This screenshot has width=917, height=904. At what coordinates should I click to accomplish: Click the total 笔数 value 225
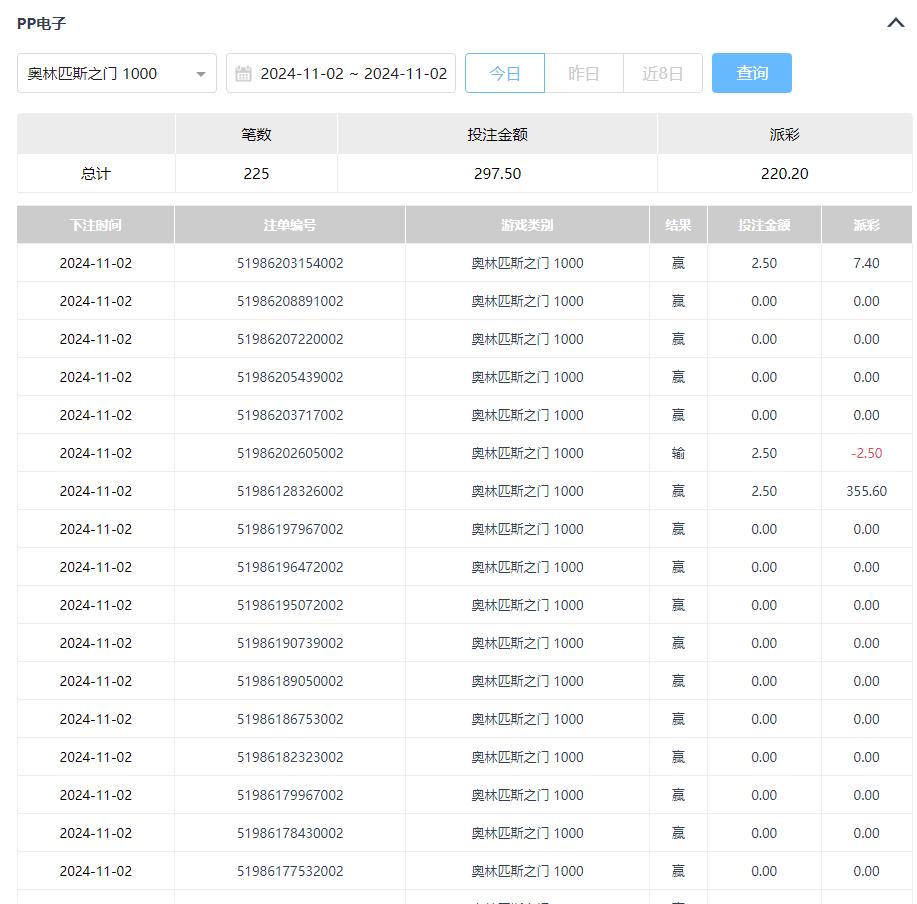pos(256,174)
